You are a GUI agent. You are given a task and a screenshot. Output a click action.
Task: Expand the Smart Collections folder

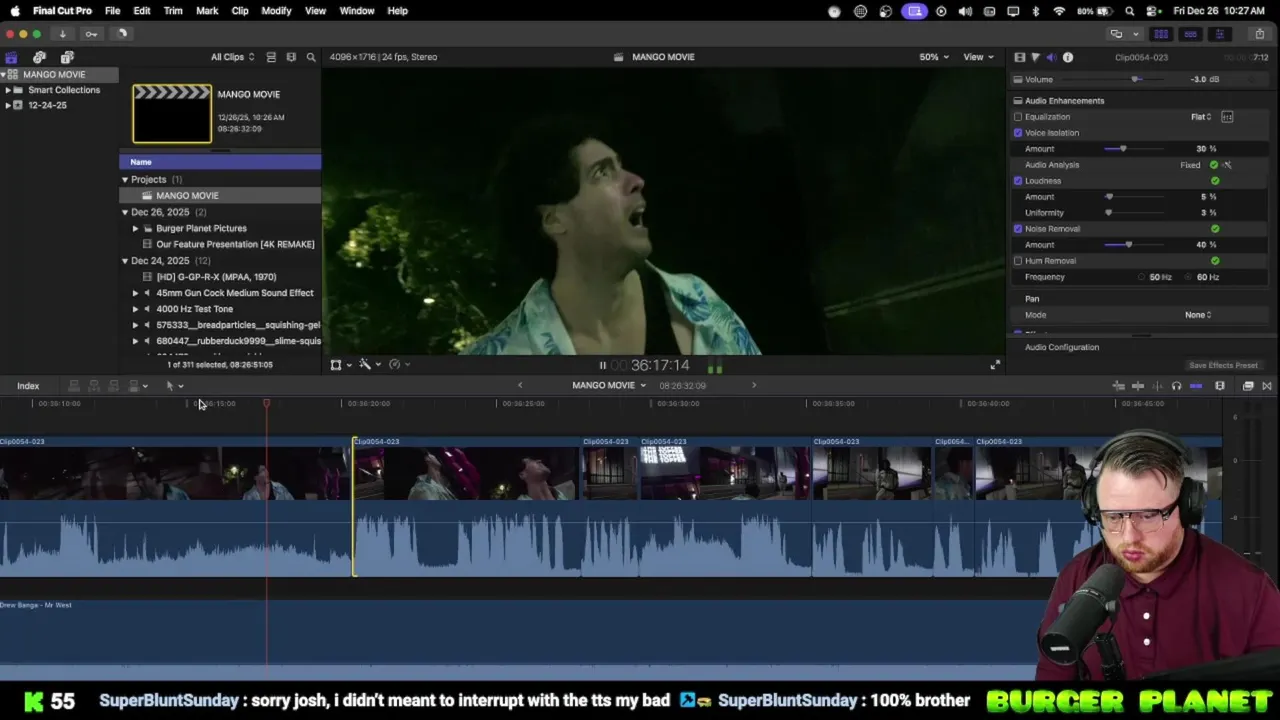click(7, 90)
